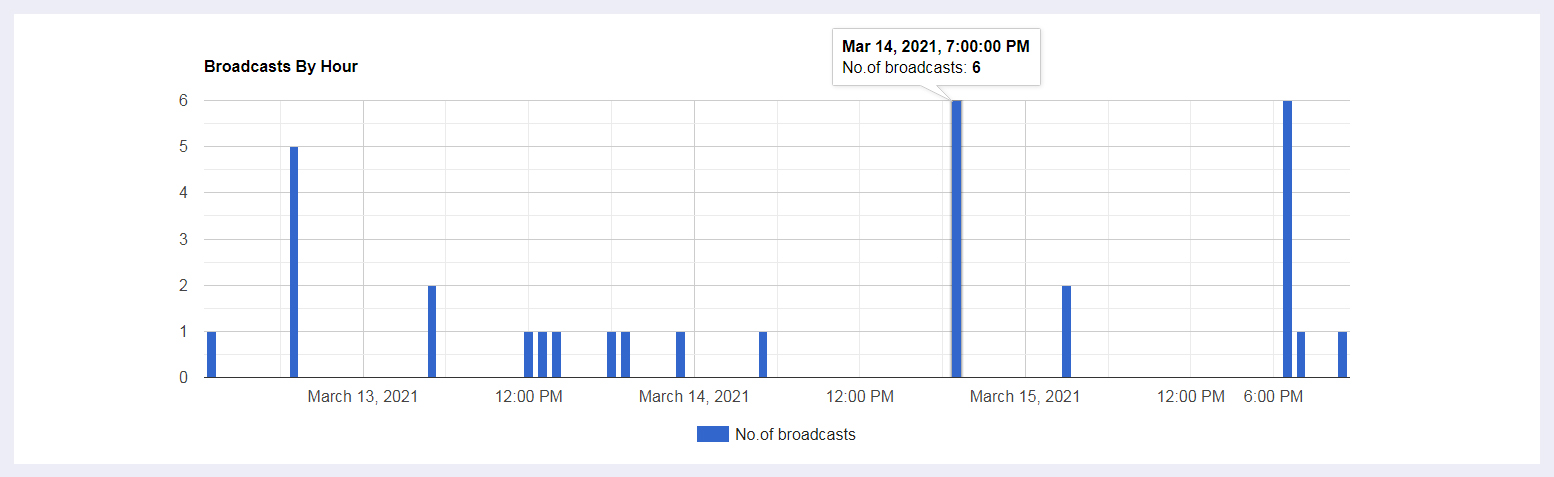Select the six-broadcast bar near 6:00 PM March 15
This screenshot has width=1554, height=477.
click(1287, 239)
